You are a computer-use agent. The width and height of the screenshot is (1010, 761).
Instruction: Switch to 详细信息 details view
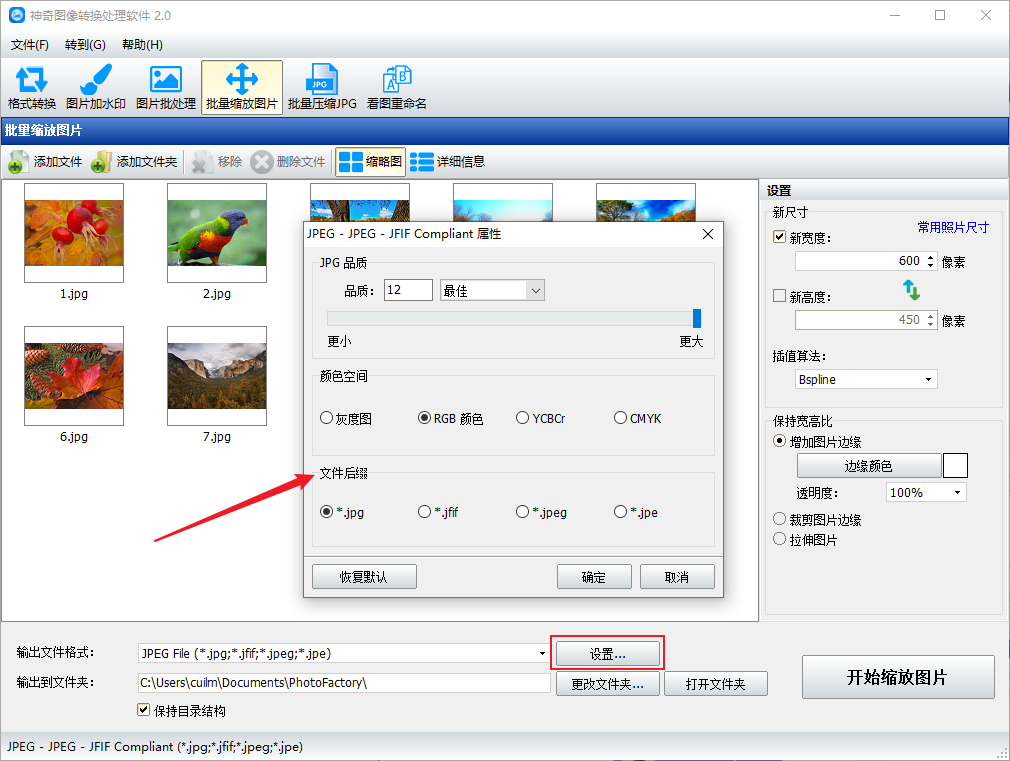[448, 162]
